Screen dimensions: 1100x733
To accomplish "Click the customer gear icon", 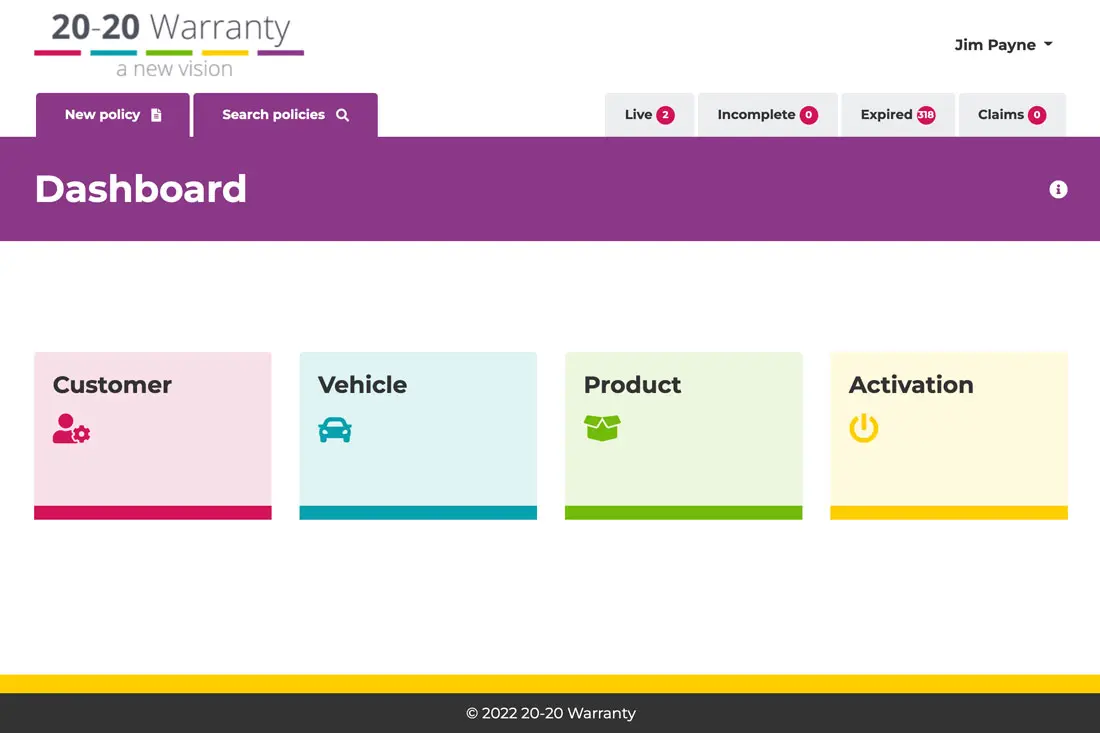I will pos(71,429).
